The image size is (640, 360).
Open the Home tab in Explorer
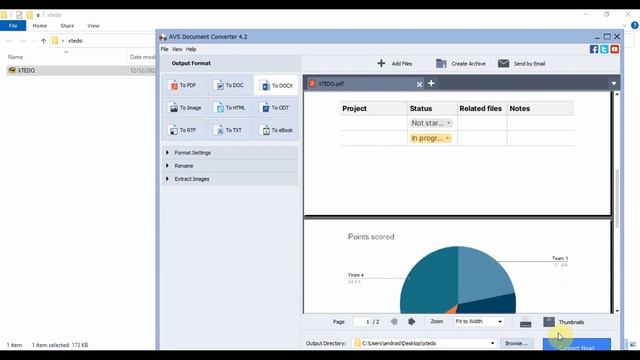point(40,26)
